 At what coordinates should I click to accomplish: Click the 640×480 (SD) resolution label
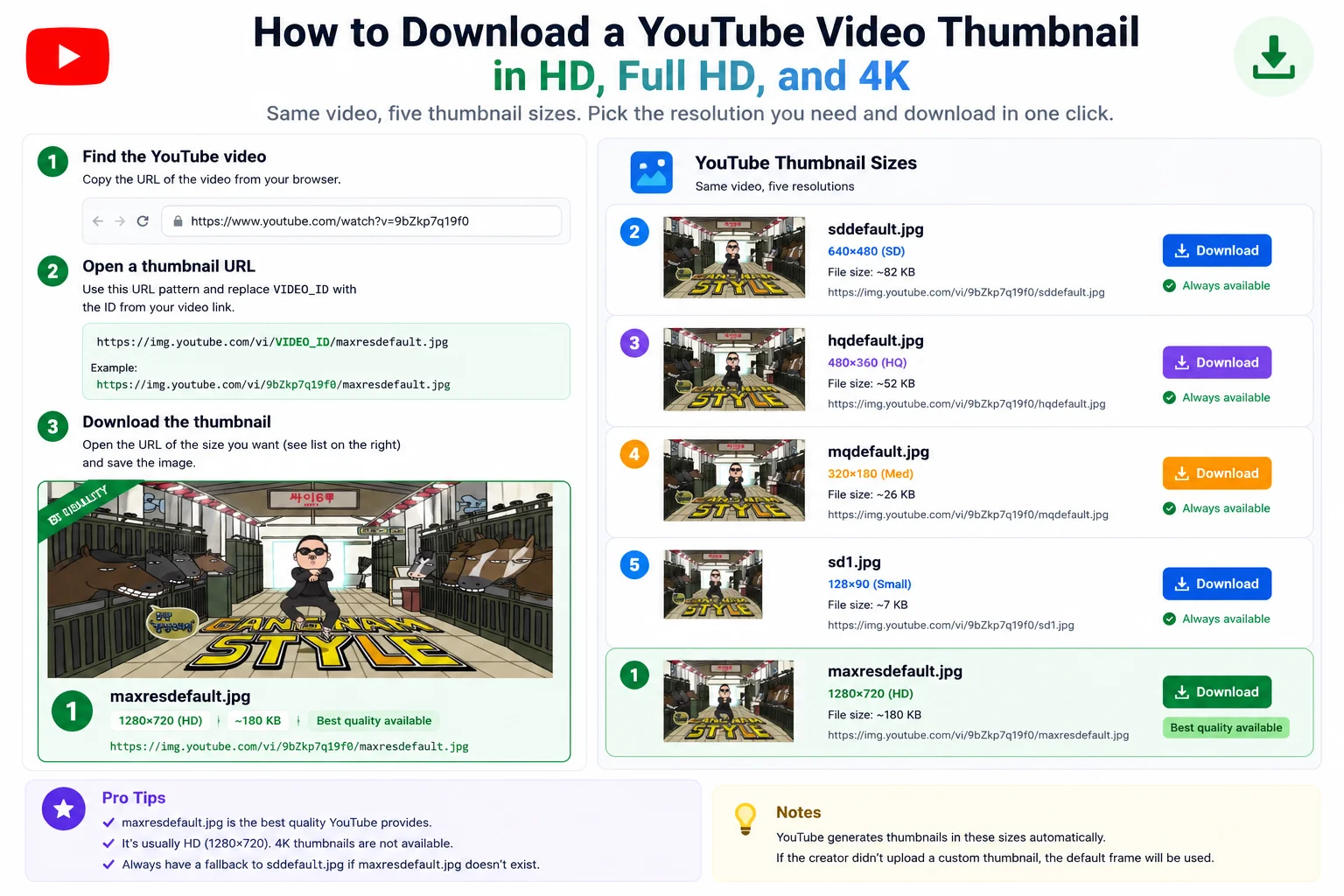point(866,251)
